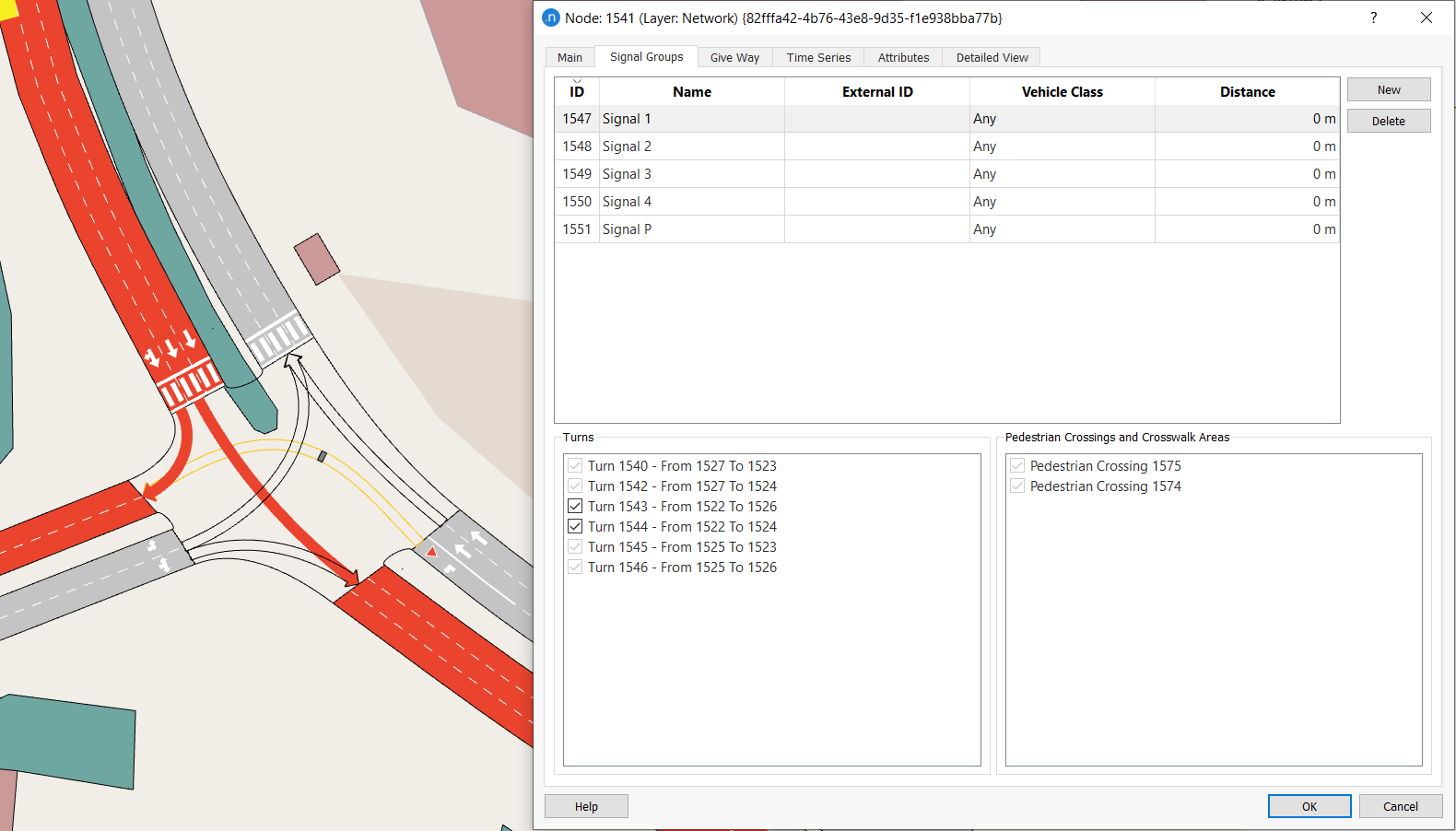Screen dimensions: 1456x831
Task: Click the white crosswalk on the gray road
Action: tap(278, 338)
